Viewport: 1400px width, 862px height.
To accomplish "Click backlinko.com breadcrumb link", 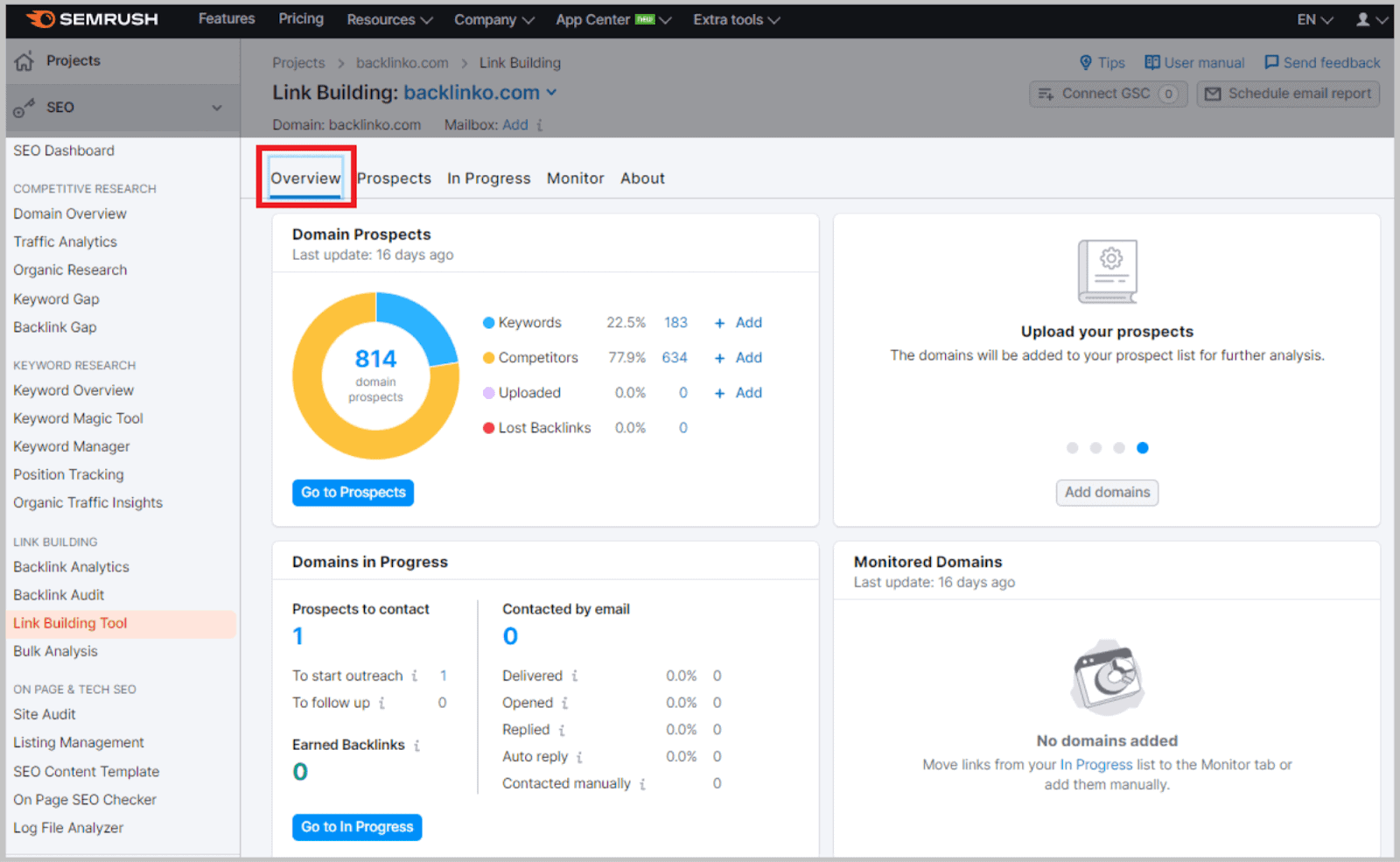I will point(402,63).
